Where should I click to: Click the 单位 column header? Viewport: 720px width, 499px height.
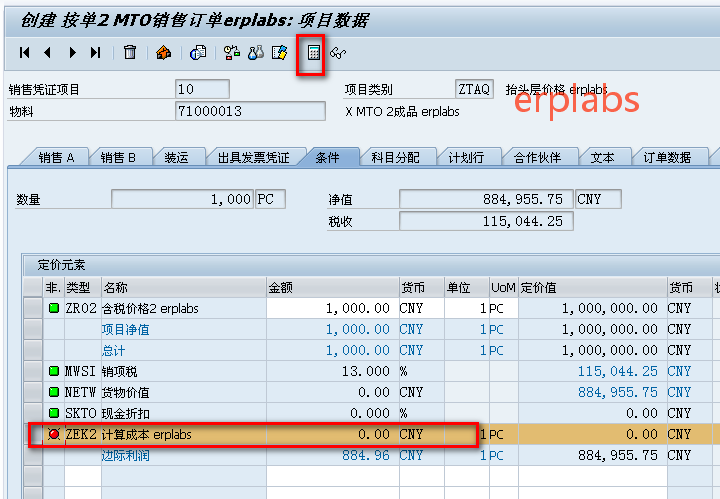(466, 287)
